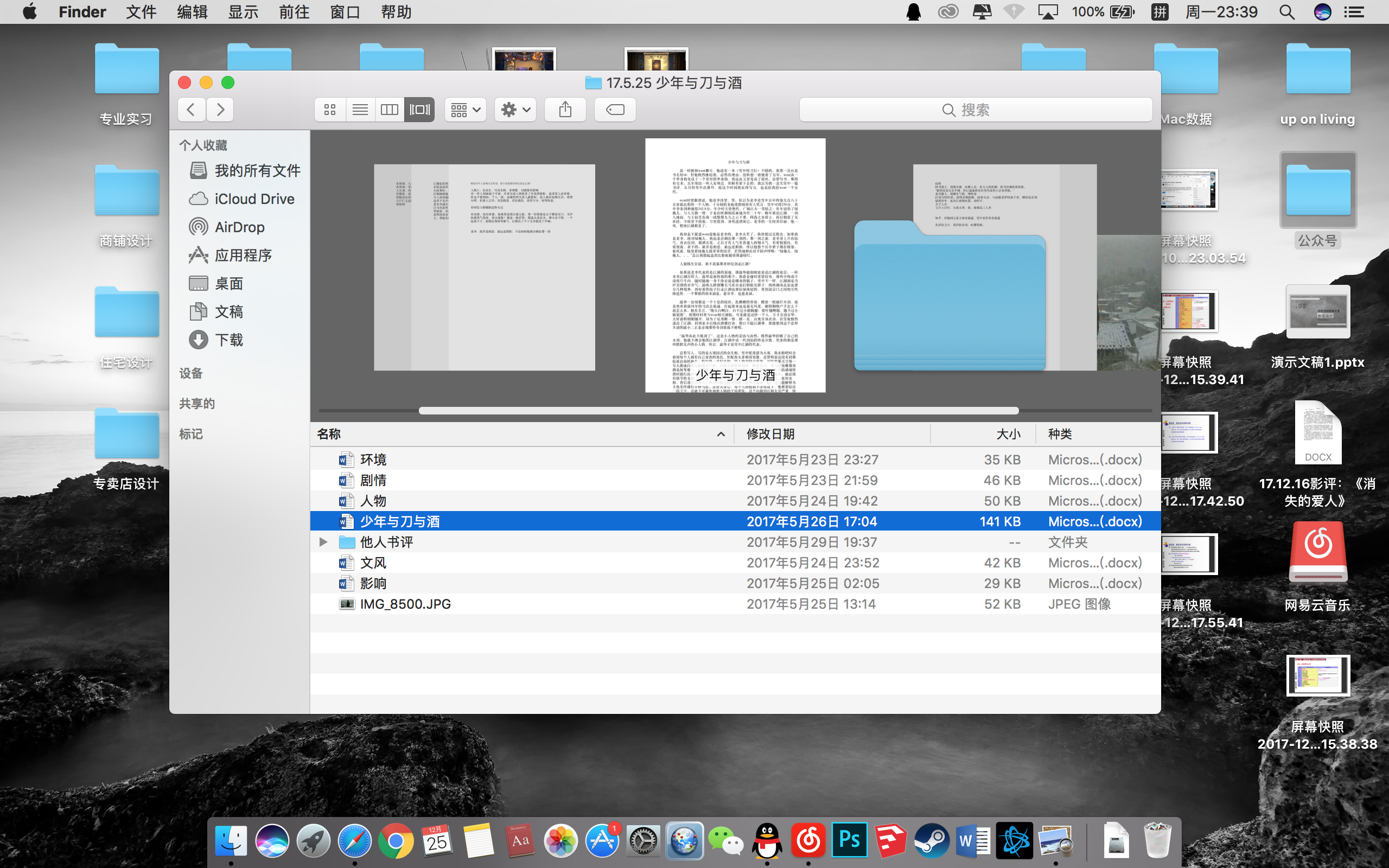Click the Edit Tags toolbar button
This screenshot has height=868, width=1389.
(615, 110)
